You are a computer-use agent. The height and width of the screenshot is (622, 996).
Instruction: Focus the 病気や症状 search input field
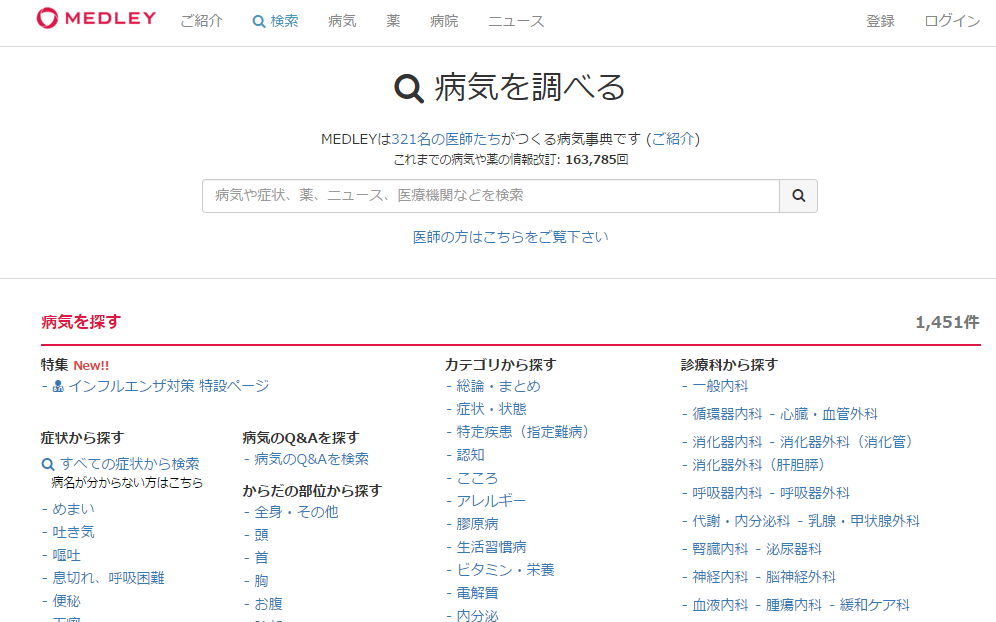tap(491, 196)
